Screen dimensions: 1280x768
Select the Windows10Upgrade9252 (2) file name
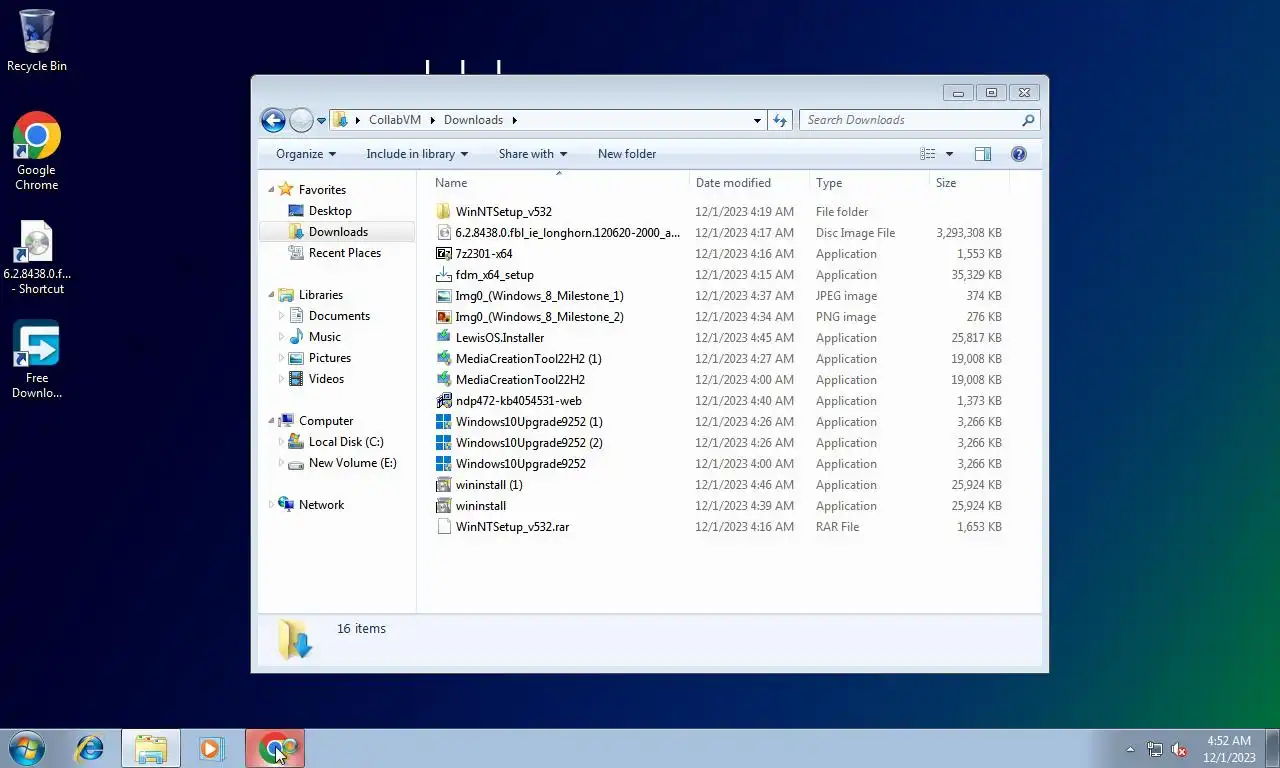coord(529,443)
